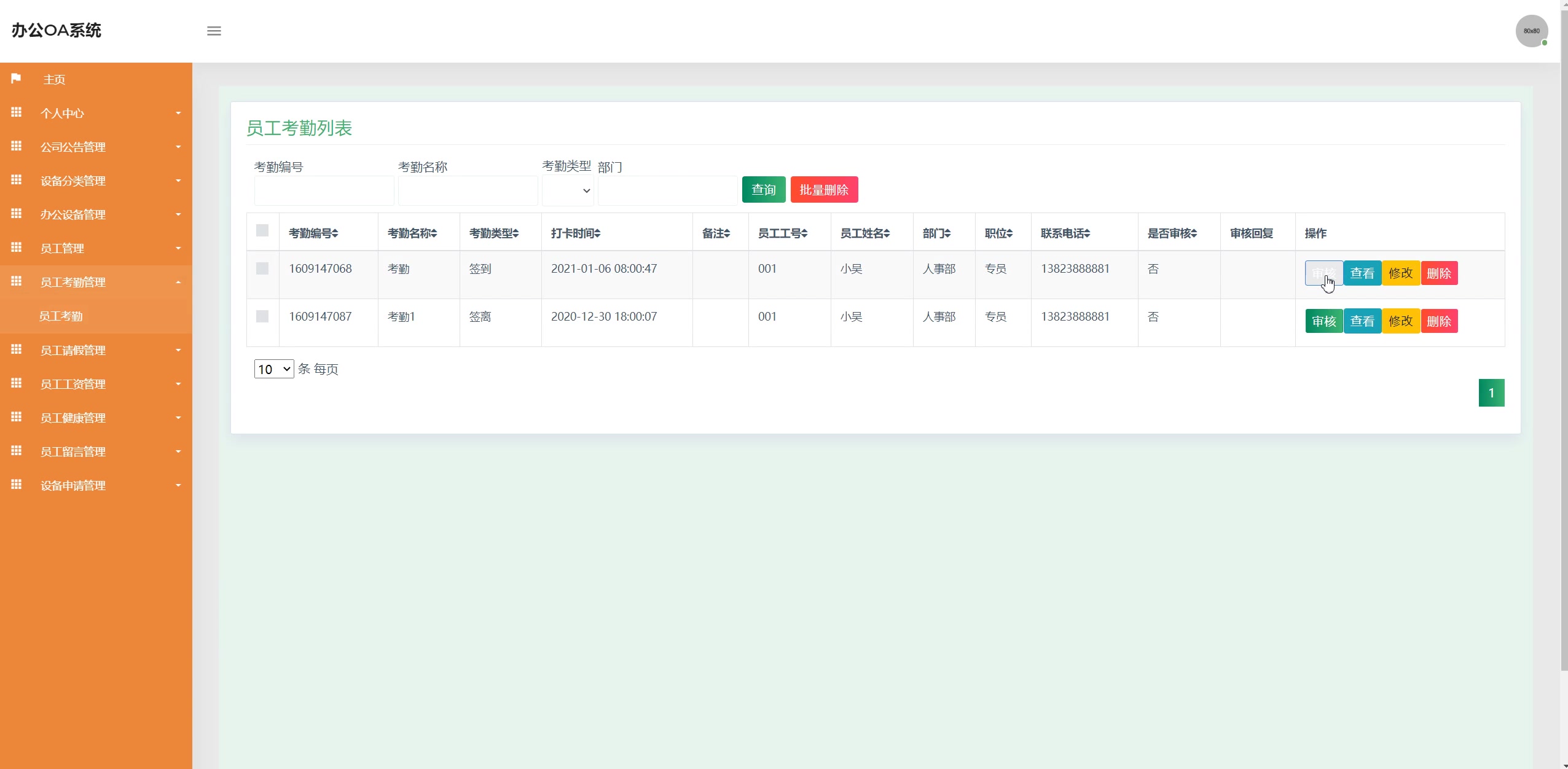This screenshot has width=1568, height=769.
Task: Toggle the select-all checkbox in the table header
Action: (262, 230)
